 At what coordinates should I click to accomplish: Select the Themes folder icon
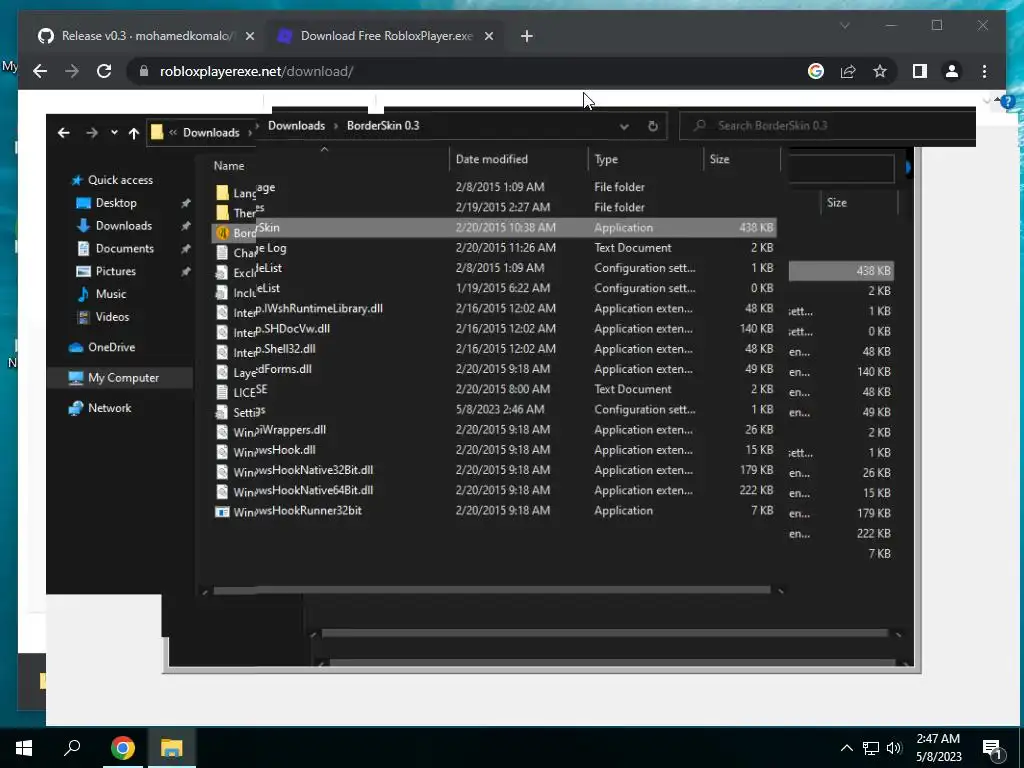223,212
